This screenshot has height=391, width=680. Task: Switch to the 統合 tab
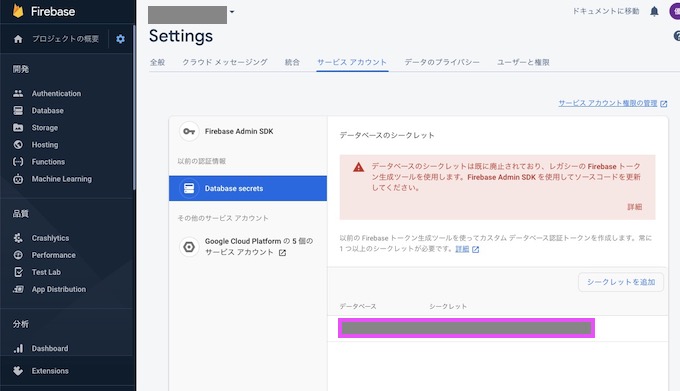coord(292,62)
